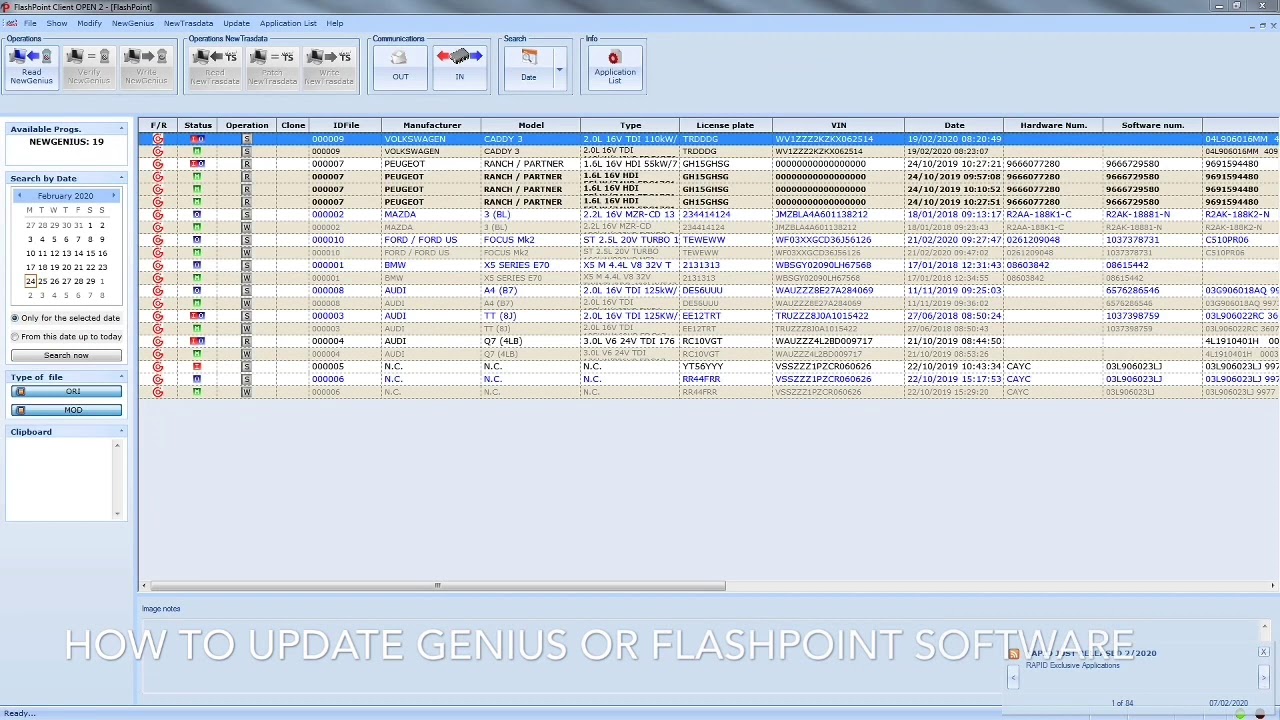Open the IN communications box
The width and height of the screenshot is (1280, 720).
point(460,67)
